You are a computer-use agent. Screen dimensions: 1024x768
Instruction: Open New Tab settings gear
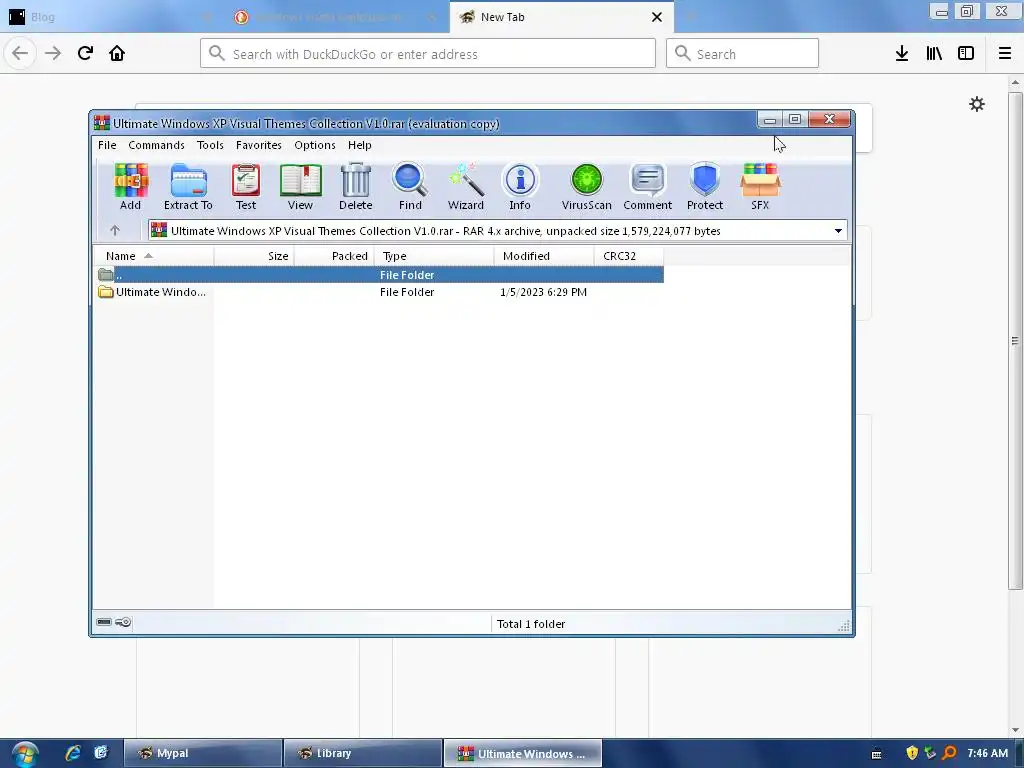(977, 104)
